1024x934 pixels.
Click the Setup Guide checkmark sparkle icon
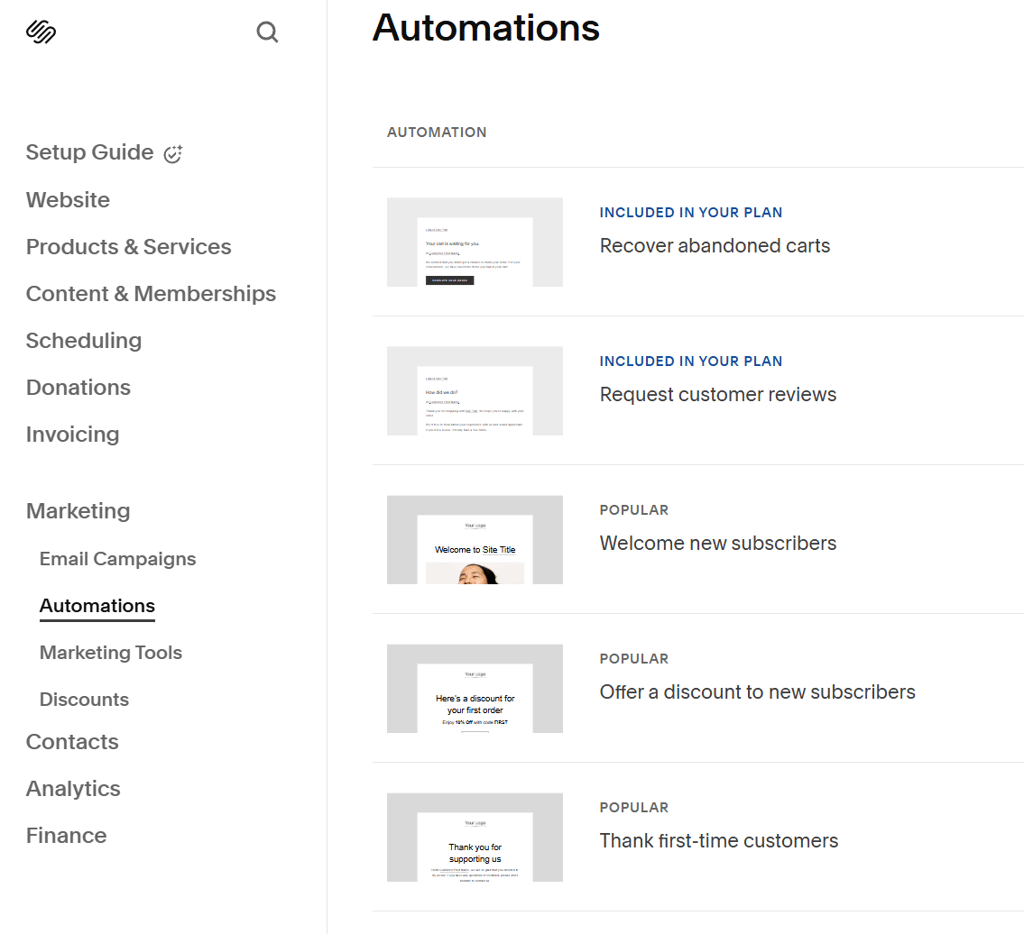173,153
